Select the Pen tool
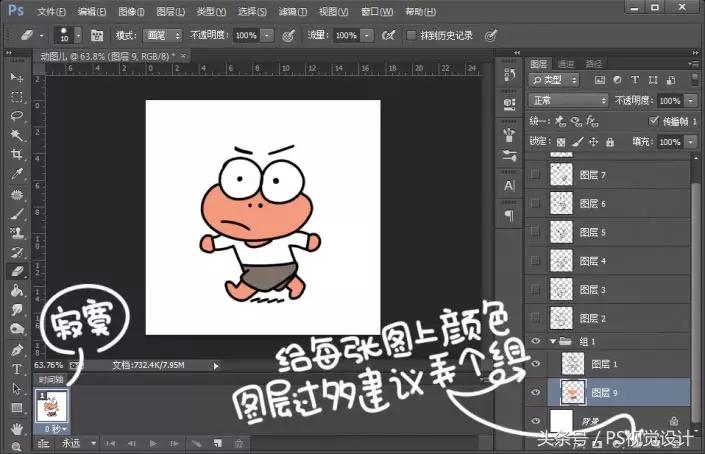The image size is (705, 454). (x=17, y=349)
